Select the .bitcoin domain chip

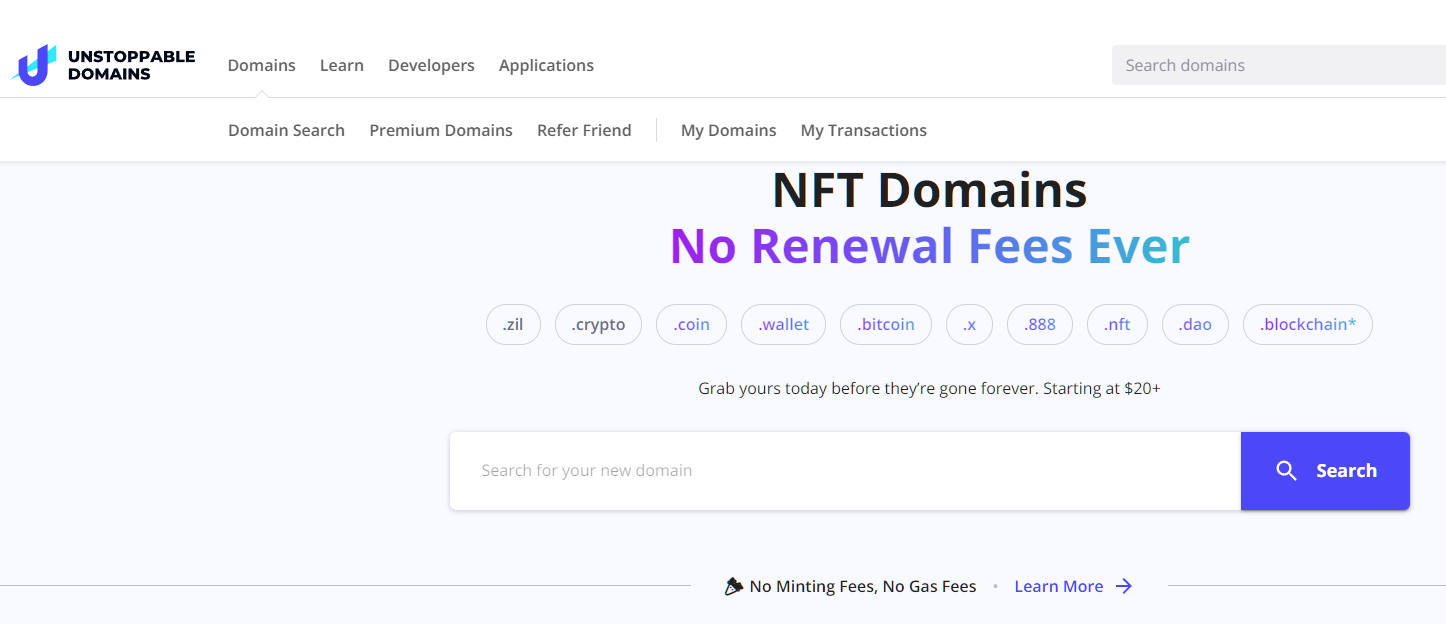tap(886, 324)
